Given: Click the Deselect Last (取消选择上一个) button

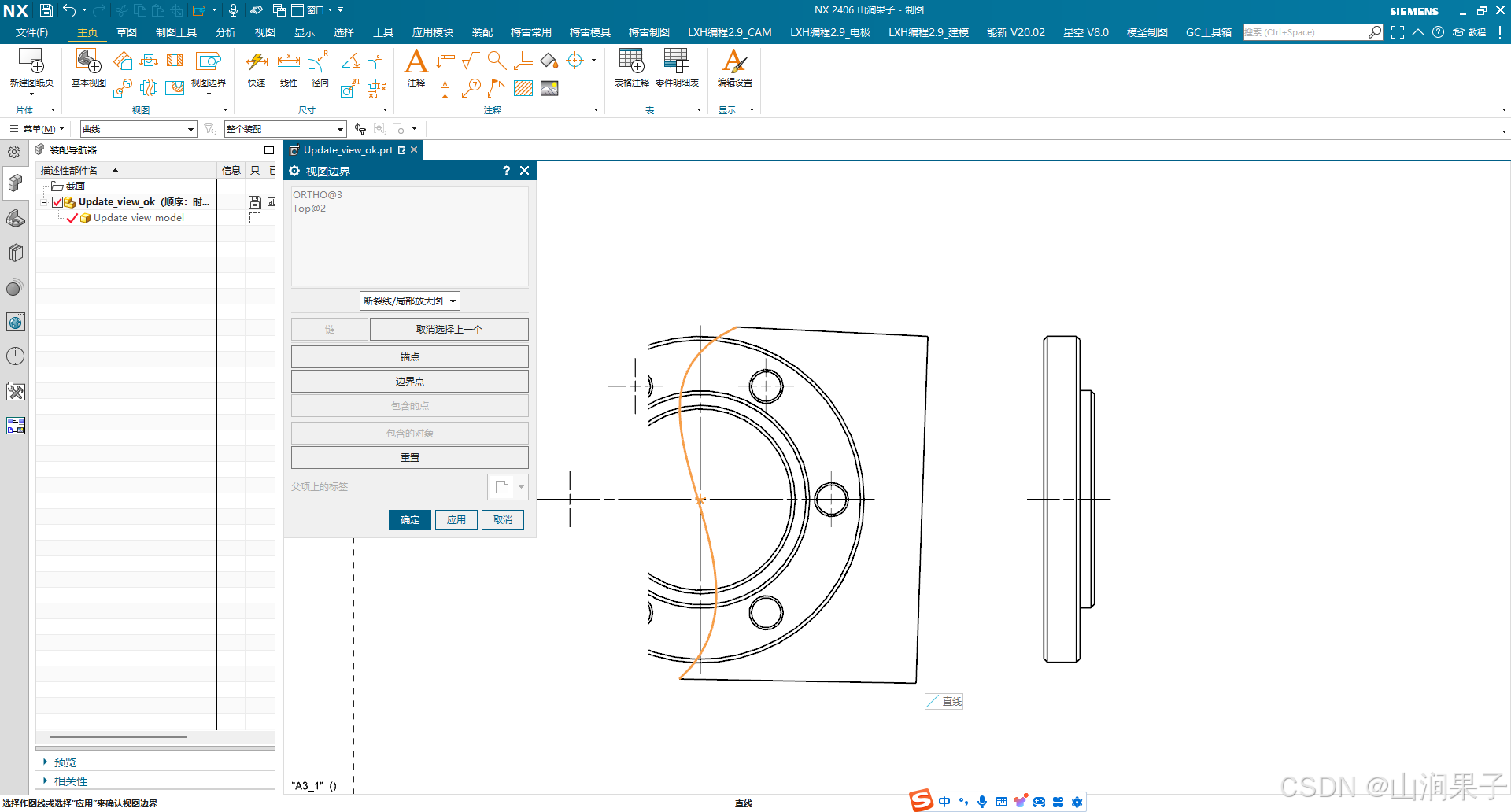Looking at the screenshot, I should pos(449,329).
